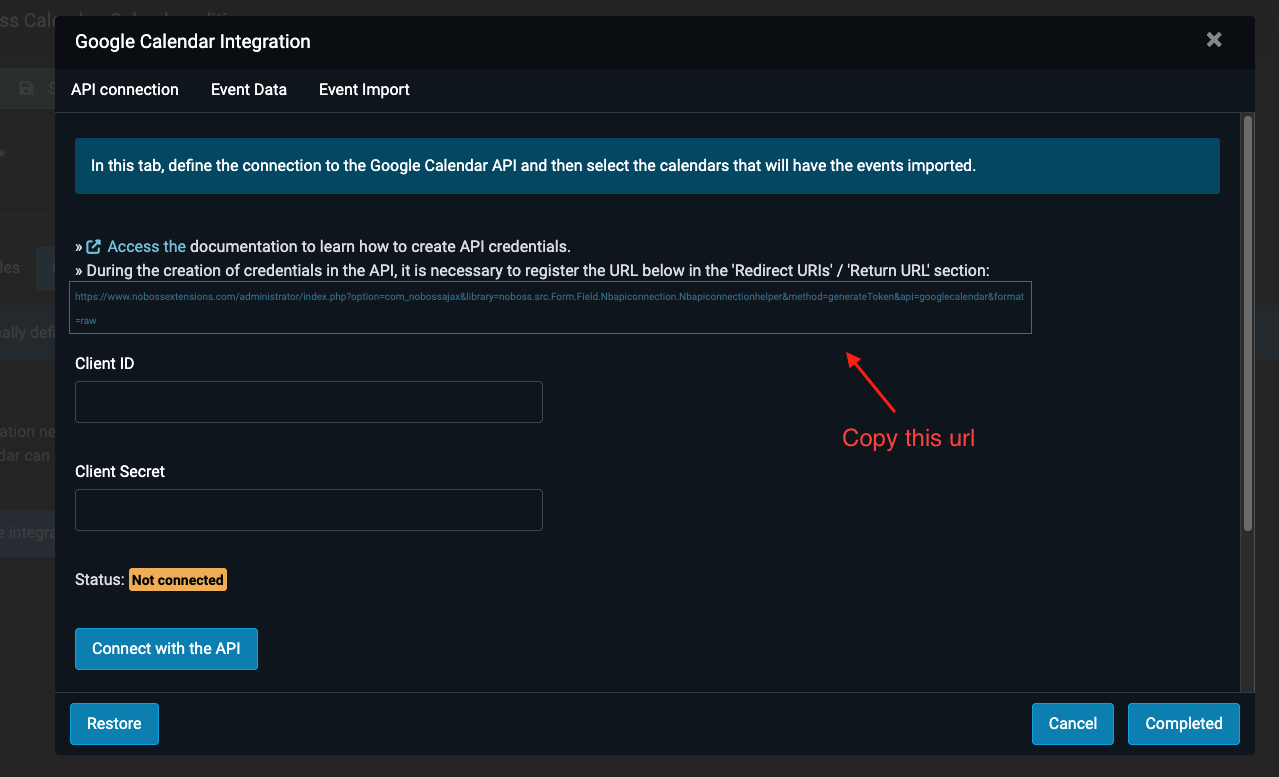
Task: Open the Event Data tab
Action: point(249,90)
